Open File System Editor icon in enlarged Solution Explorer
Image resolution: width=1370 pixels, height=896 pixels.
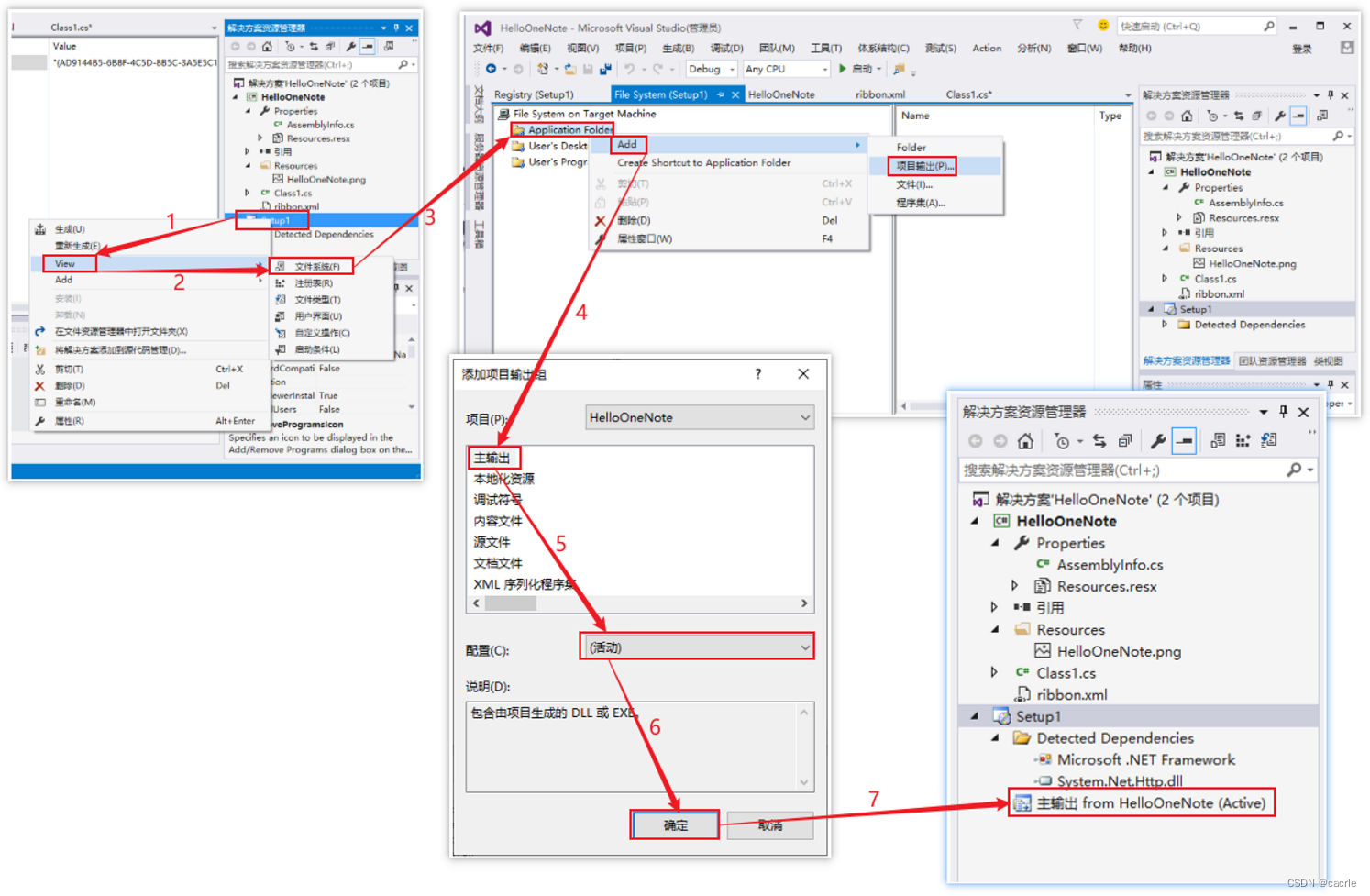click(1218, 441)
